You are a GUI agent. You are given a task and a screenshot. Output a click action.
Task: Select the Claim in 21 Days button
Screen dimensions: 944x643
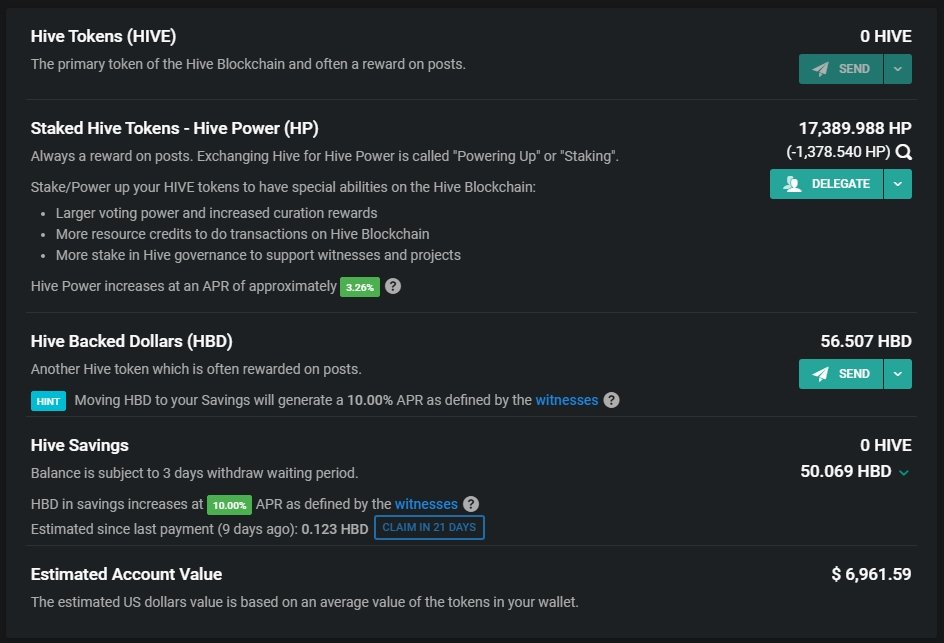point(429,527)
